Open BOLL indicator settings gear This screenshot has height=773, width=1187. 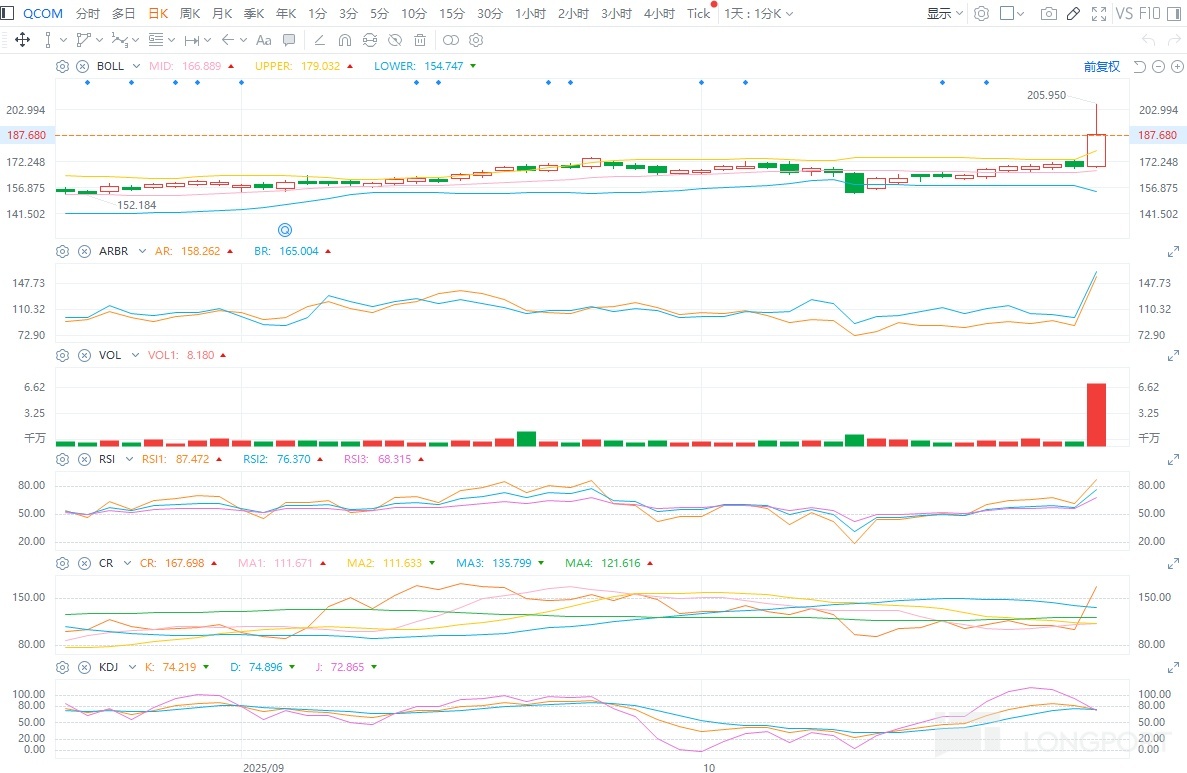(62, 66)
